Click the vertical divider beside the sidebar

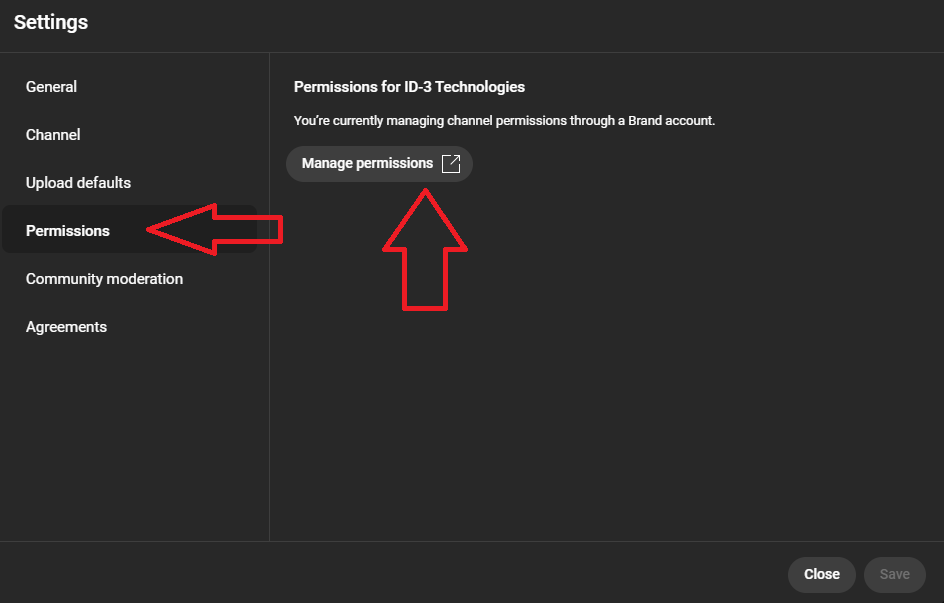tap(269, 297)
